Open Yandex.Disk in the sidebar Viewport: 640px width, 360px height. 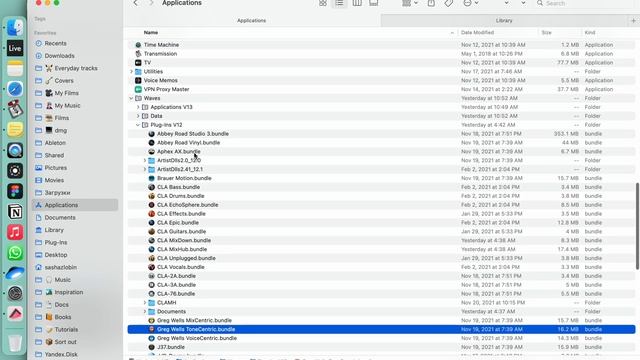(x=61, y=354)
